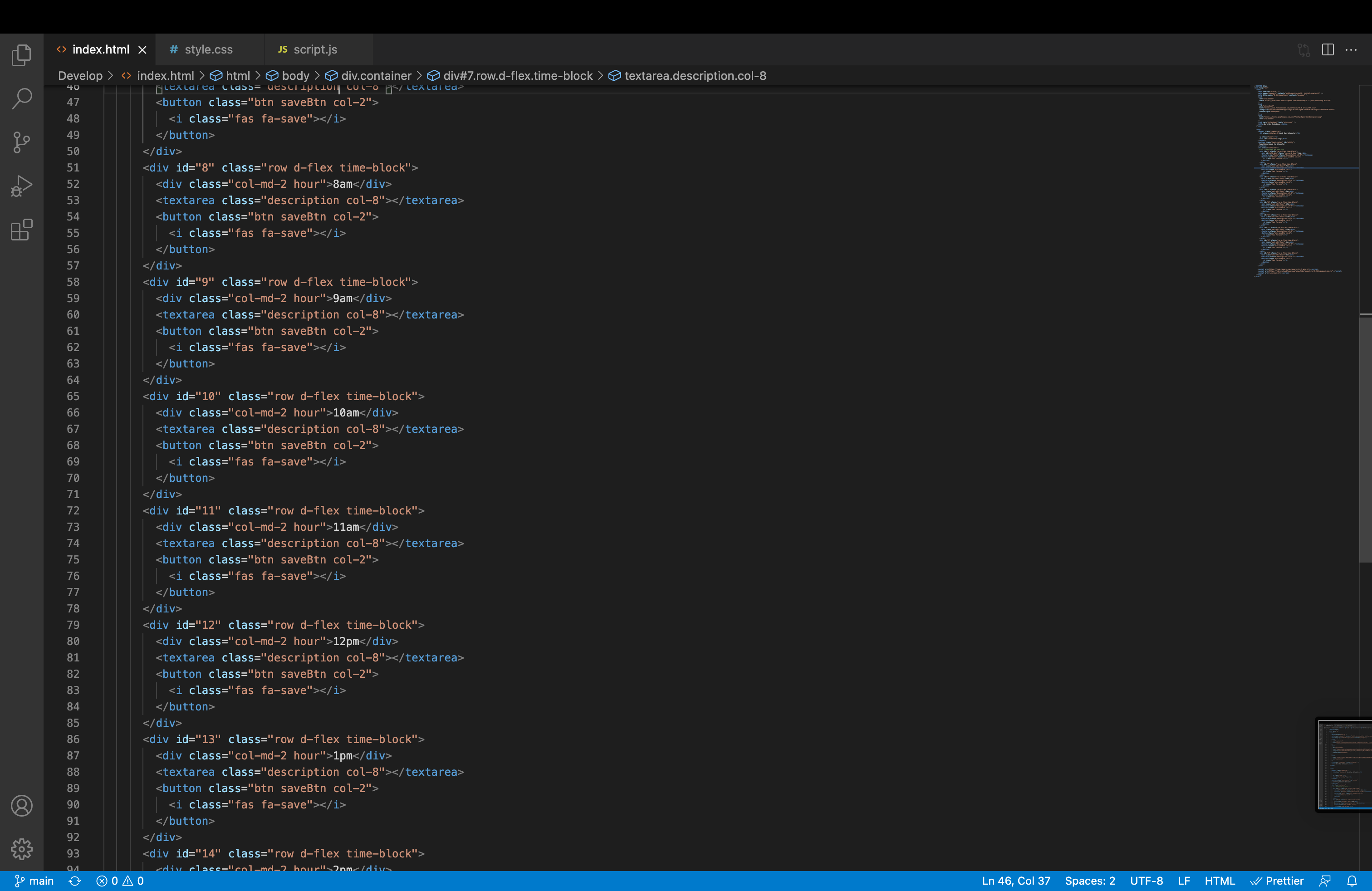Open the Source Control view

pos(22,142)
